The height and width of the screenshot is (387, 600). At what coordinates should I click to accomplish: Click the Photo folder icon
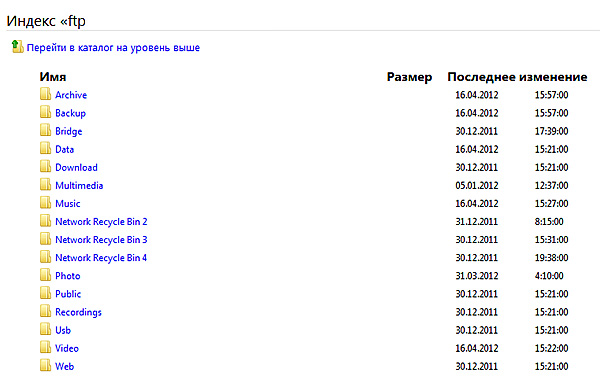click(45, 275)
